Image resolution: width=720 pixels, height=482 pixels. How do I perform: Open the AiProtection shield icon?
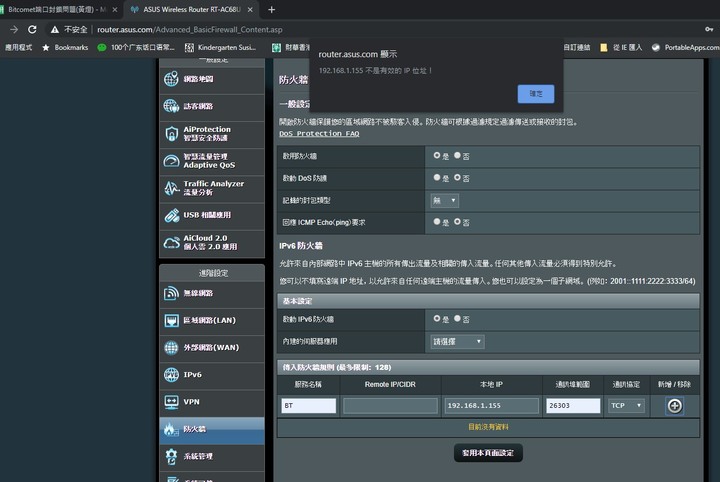pos(171,134)
